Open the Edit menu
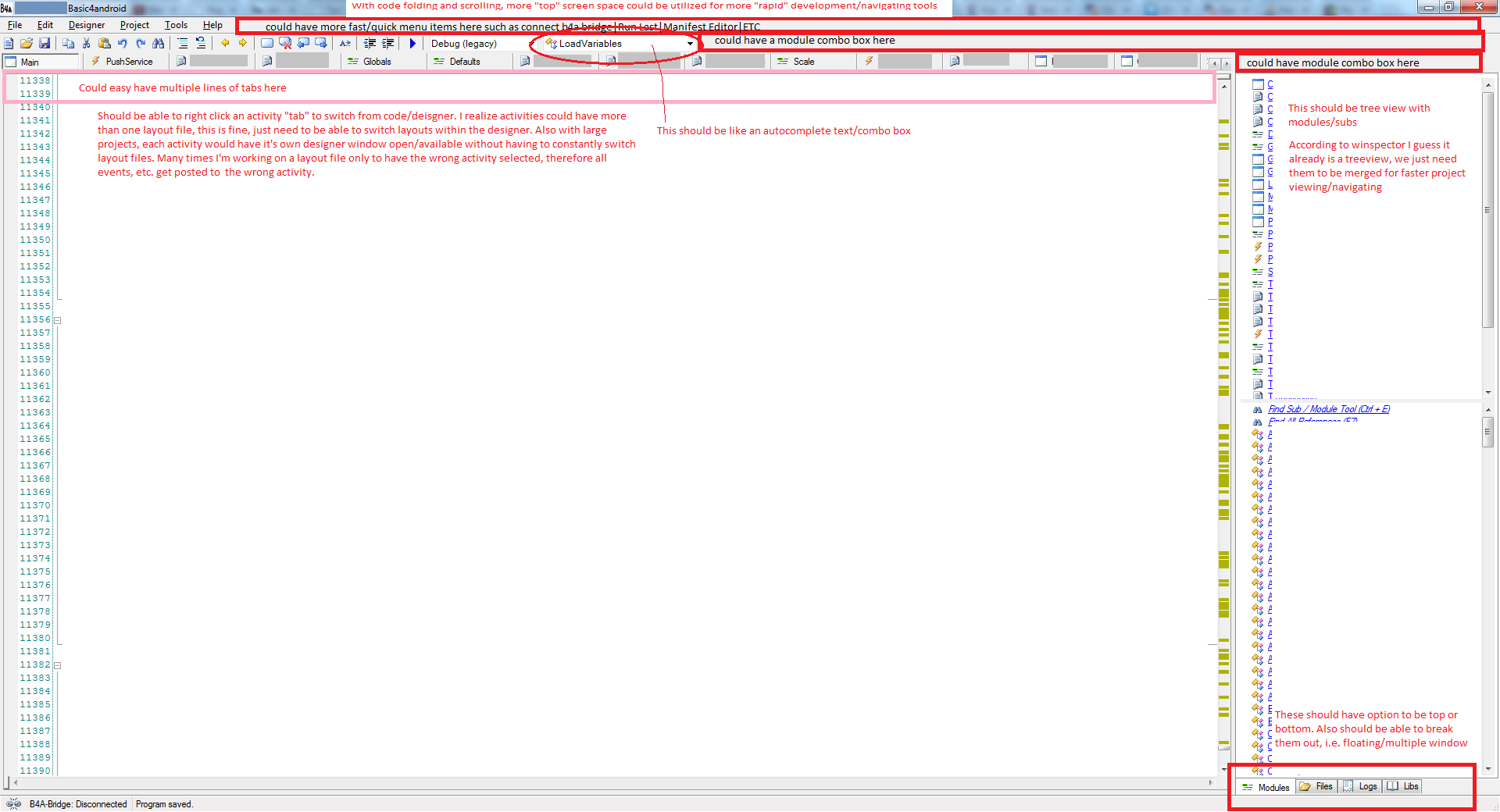Image resolution: width=1500 pixels, height=812 pixels. (45, 25)
